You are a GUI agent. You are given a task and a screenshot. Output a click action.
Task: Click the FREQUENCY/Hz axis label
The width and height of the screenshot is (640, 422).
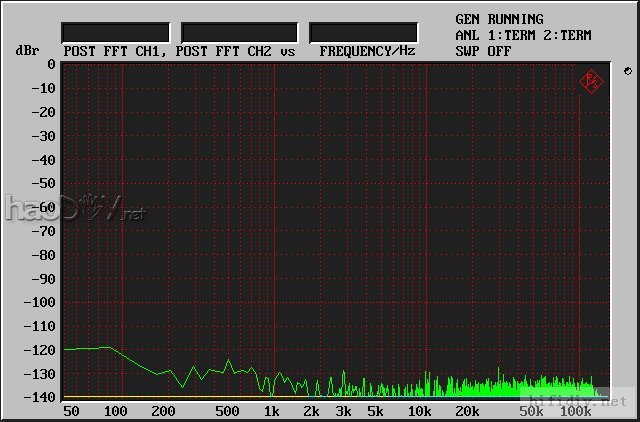tap(367, 51)
